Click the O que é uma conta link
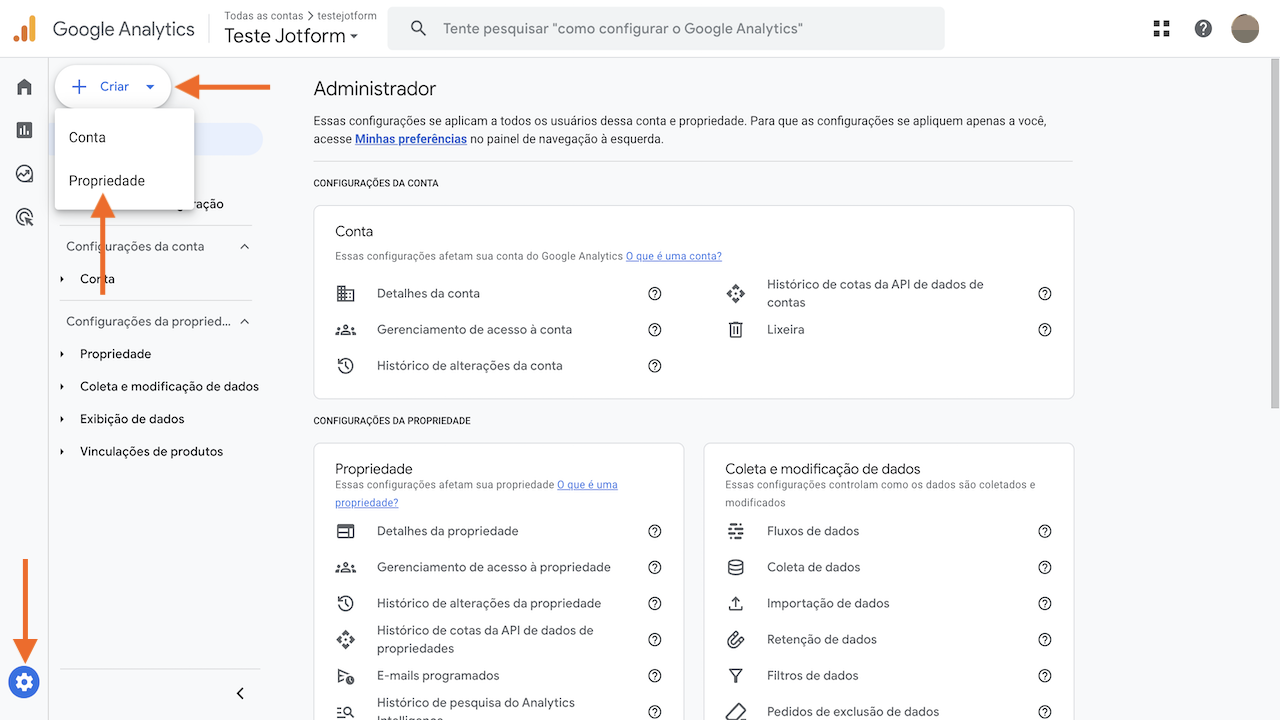1280x720 pixels. (x=673, y=255)
